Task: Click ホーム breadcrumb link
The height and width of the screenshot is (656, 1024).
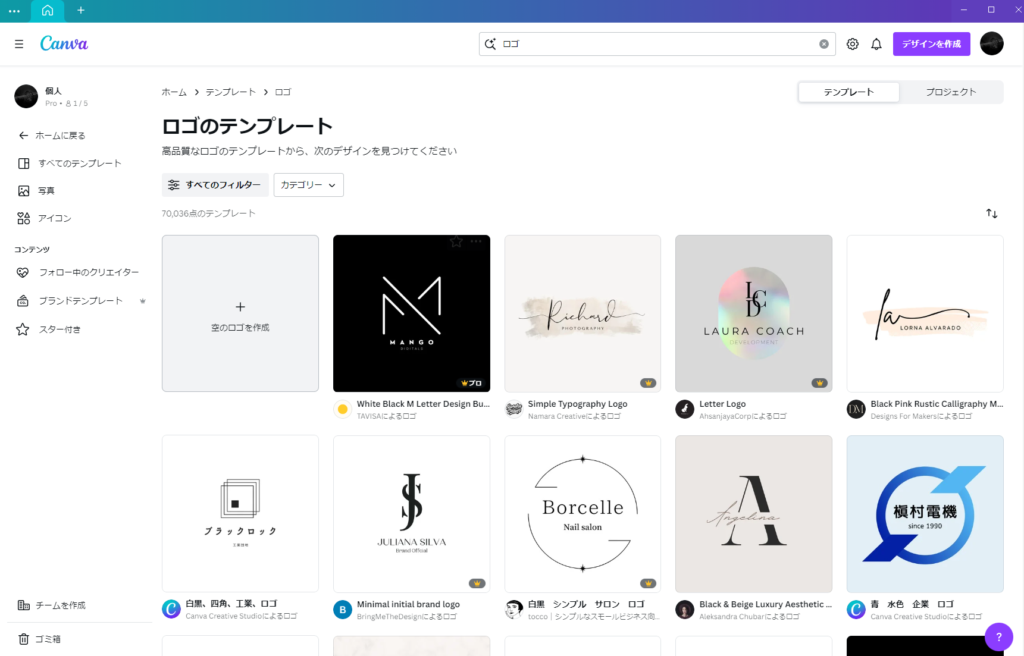Action: (x=174, y=92)
